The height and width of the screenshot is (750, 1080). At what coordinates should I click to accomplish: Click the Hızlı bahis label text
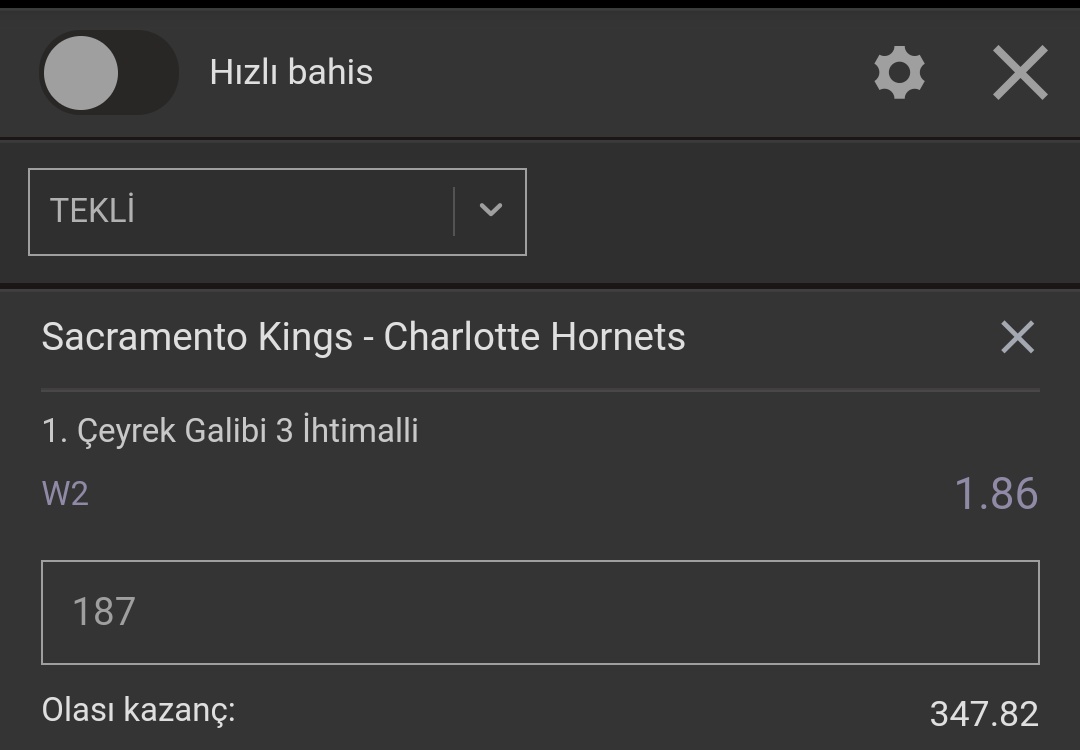pyautogui.click(x=291, y=72)
